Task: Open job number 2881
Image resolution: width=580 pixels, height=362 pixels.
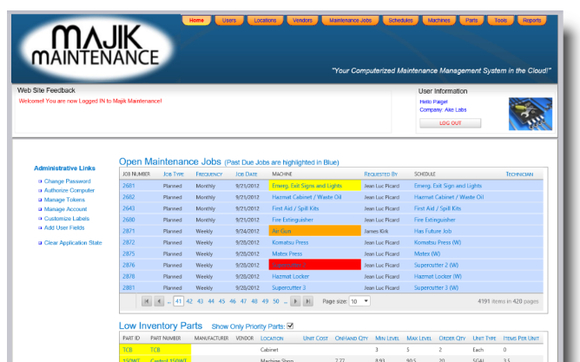Action: pyautogui.click(x=129, y=288)
